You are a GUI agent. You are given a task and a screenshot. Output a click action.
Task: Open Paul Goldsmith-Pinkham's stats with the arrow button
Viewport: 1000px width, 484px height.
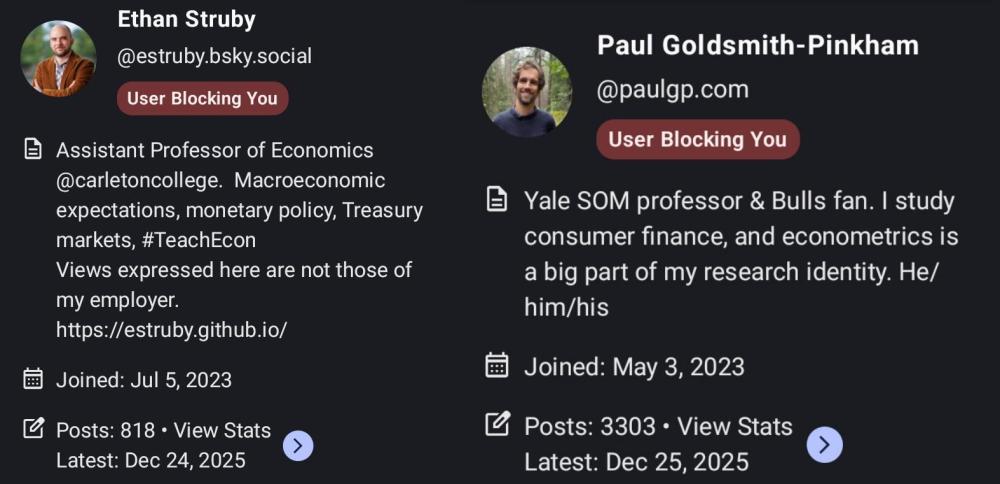(x=824, y=445)
